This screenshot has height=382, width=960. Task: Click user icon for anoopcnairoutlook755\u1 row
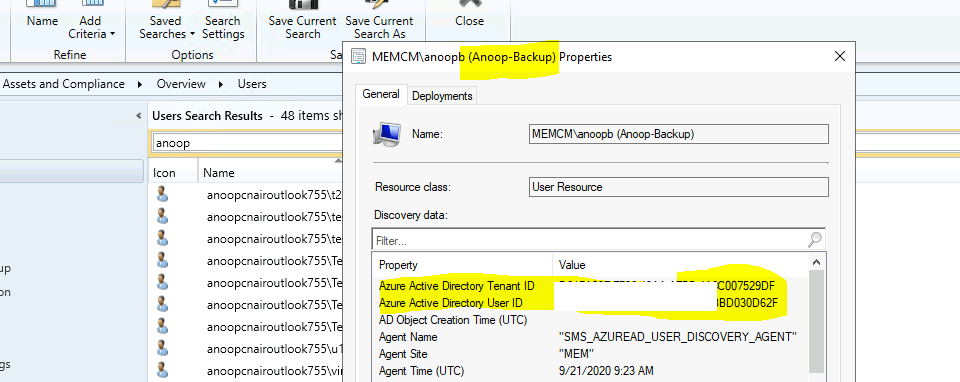[162, 348]
